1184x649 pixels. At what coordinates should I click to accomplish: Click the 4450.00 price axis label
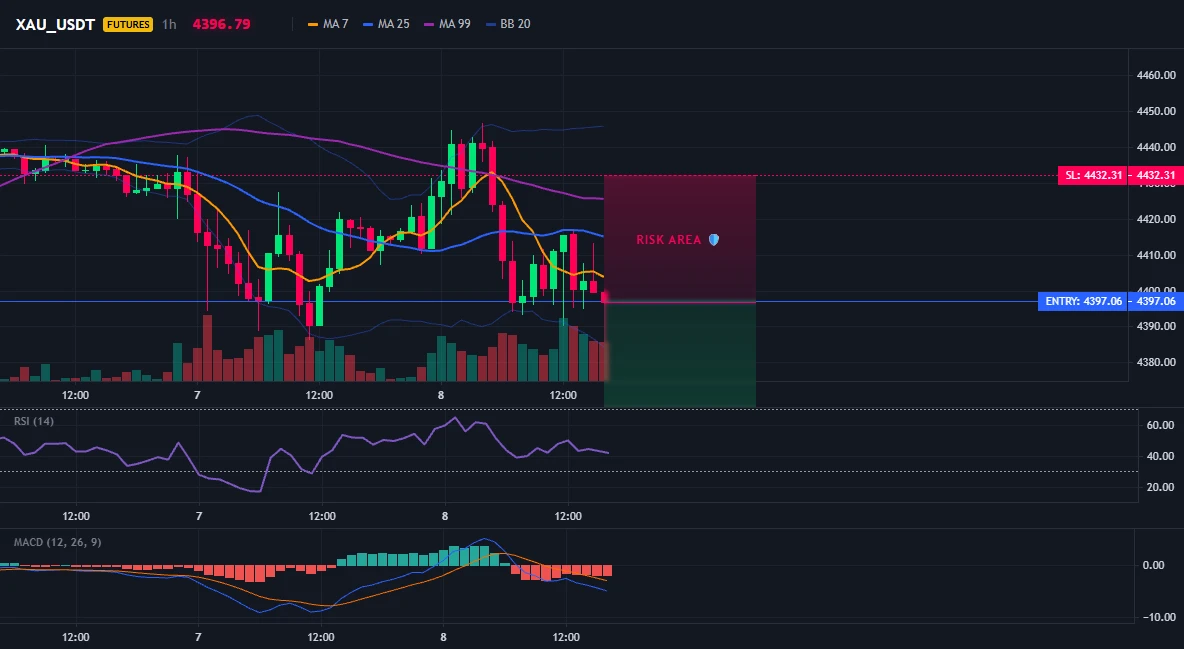point(1156,111)
